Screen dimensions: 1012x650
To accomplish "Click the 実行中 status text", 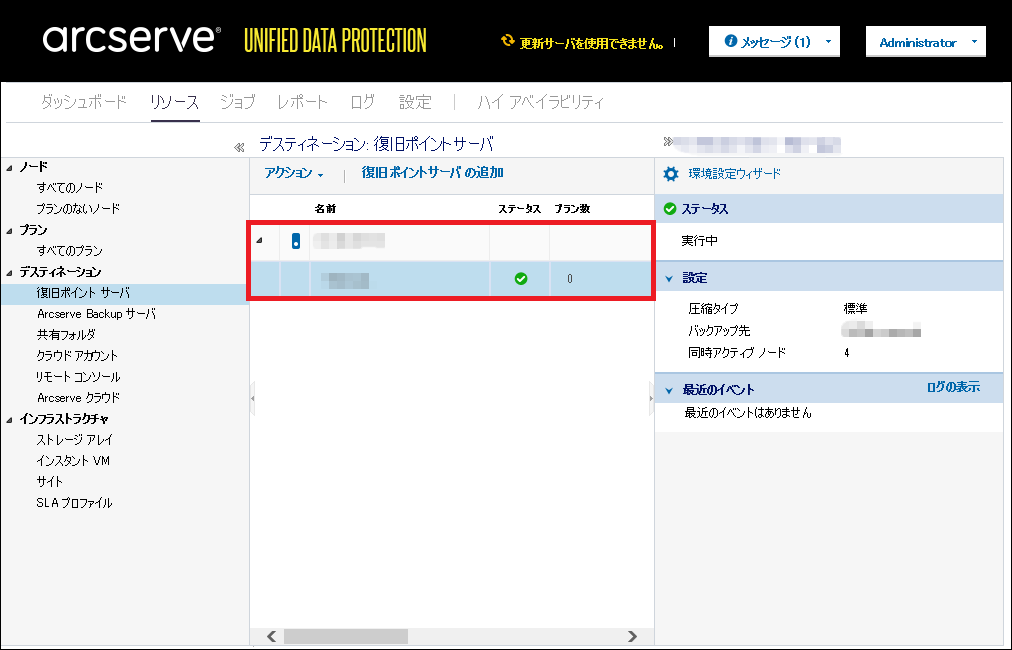I will tap(700, 241).
